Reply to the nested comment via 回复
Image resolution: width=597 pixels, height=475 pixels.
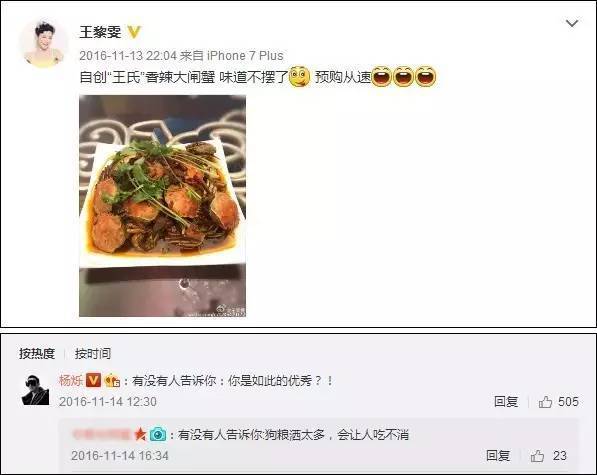[498, 456]
